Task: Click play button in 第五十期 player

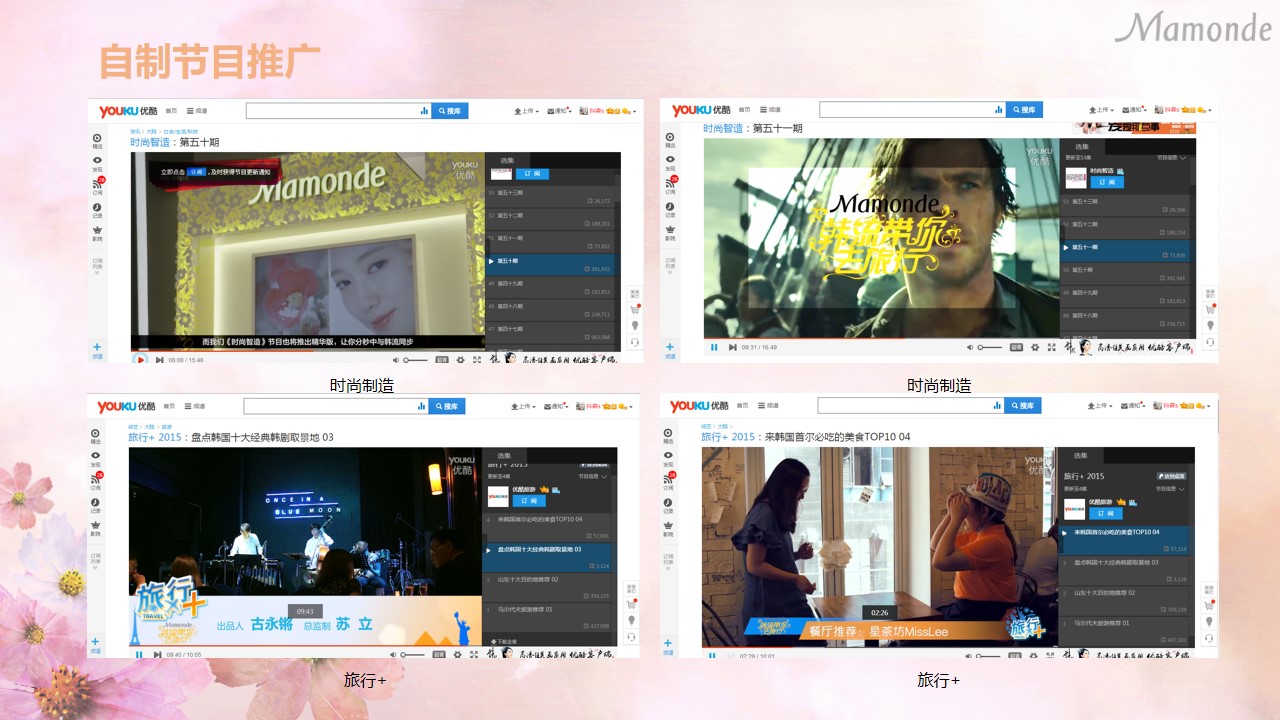Action: [141, 359]
